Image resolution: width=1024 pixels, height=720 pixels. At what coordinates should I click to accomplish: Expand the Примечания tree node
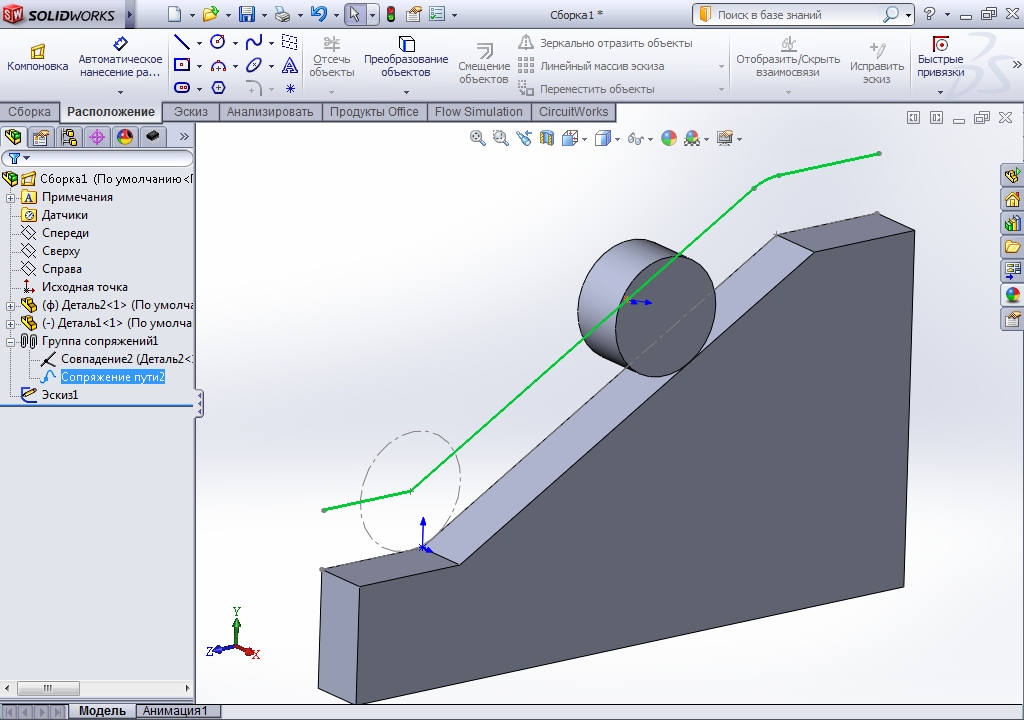(x=11, y=197)
